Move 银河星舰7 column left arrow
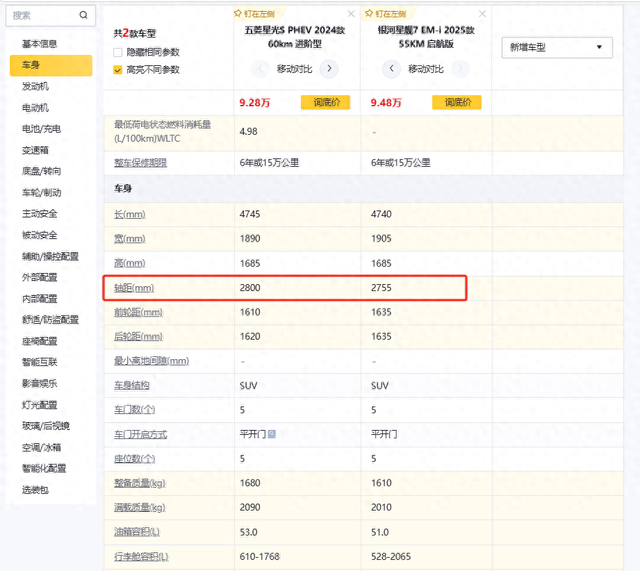The image size is (640, 571). [391, 69]
